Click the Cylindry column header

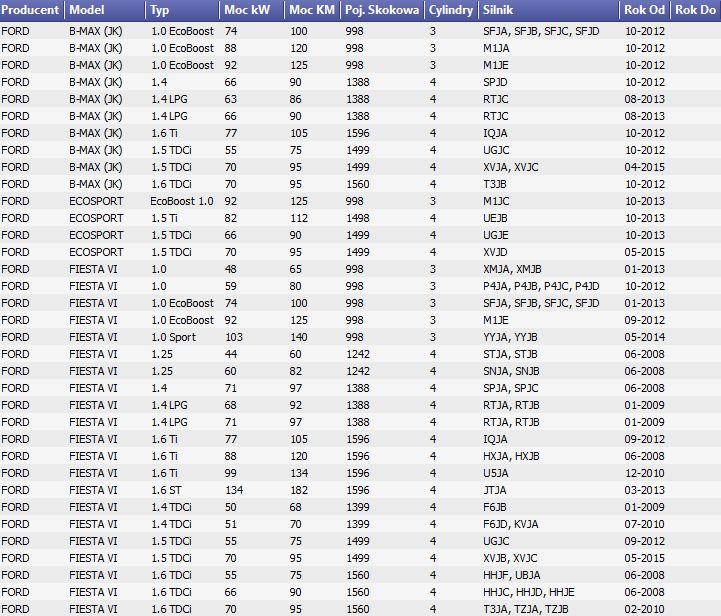coord(451,10)
